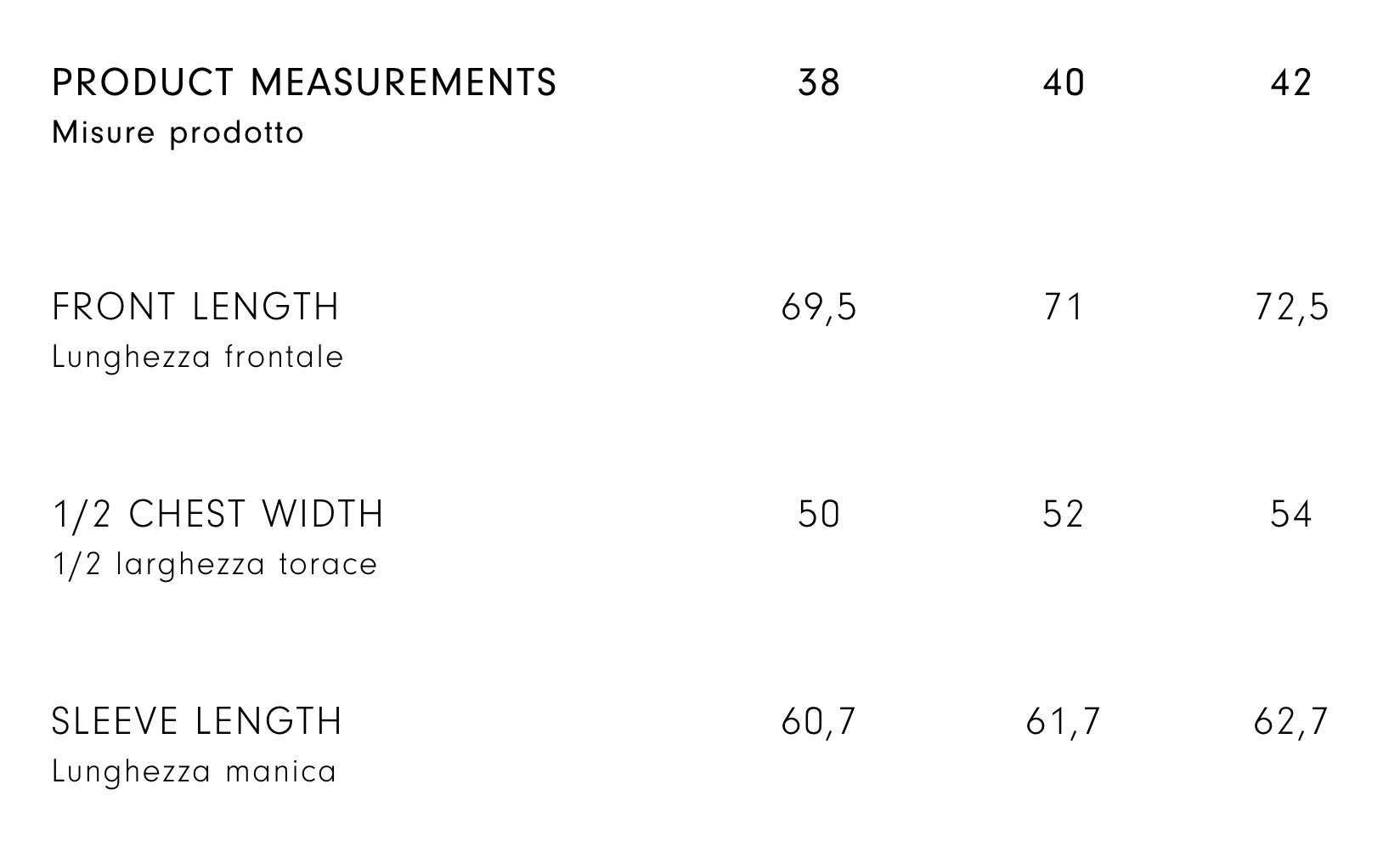Click the 1/2 CHEST WIDTH row label

[x=217, y=515]
